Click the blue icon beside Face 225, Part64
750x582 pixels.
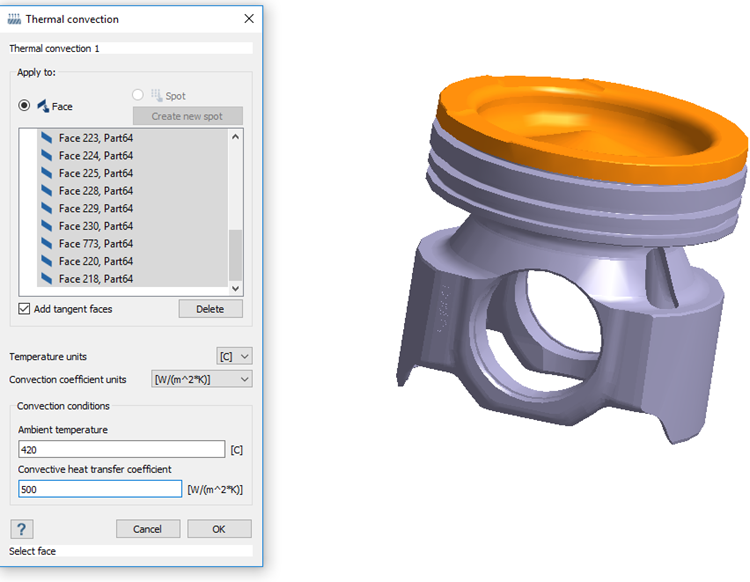point(46,174)
